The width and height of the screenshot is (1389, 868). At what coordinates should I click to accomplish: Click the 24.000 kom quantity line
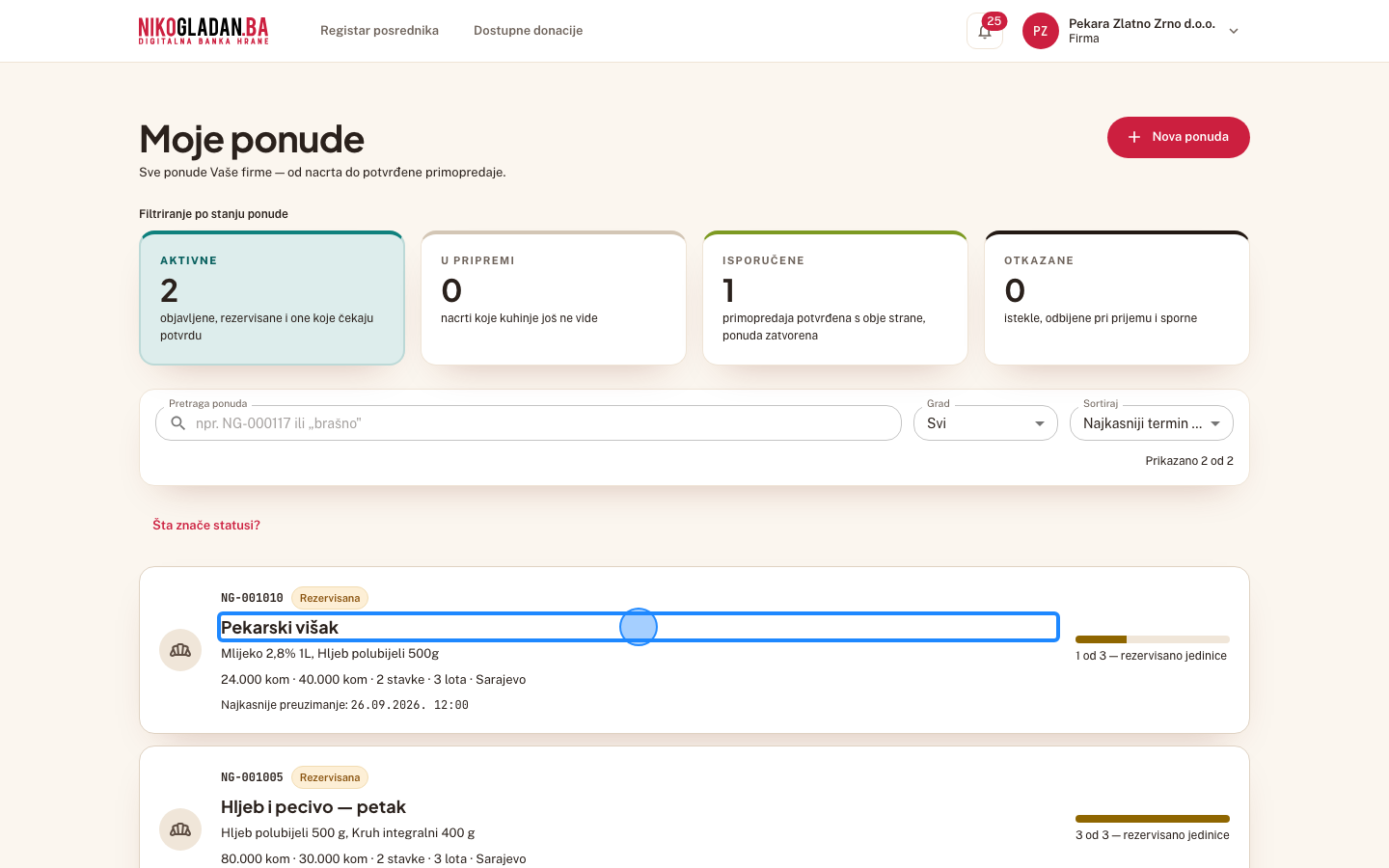coord(373,680)
